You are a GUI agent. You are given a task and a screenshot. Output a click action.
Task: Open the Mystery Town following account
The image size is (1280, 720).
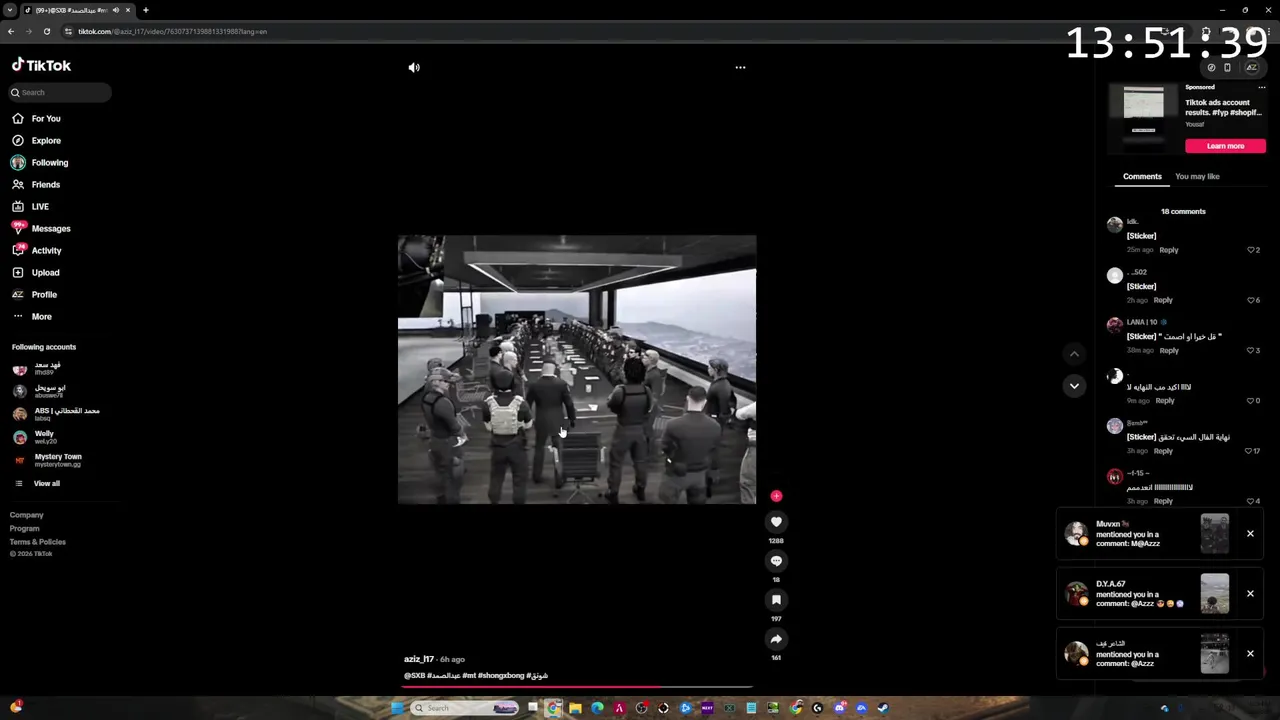[50, 460]
